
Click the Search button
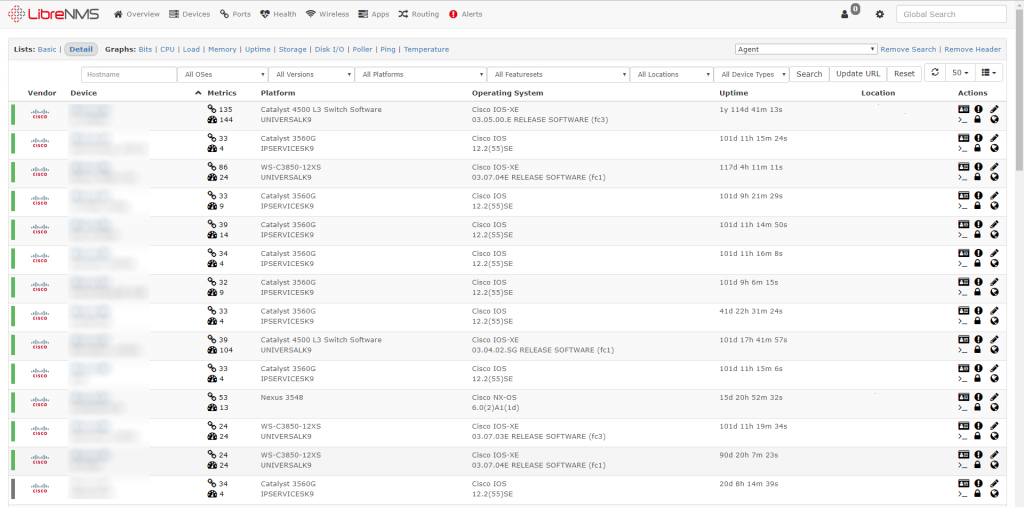(x=809, y=74)
